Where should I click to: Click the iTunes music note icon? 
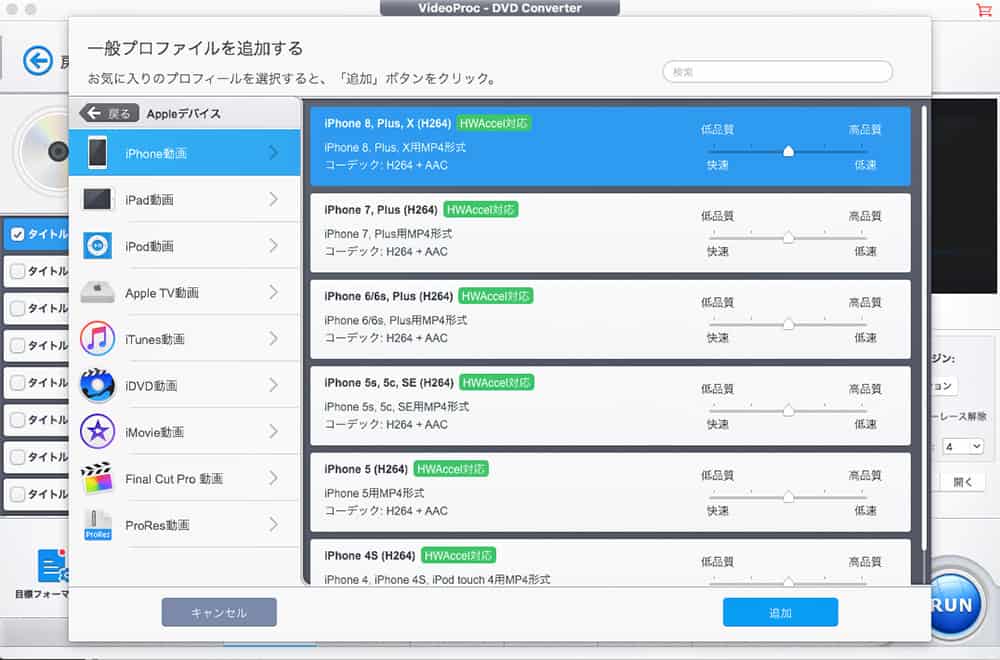[98, 339]
